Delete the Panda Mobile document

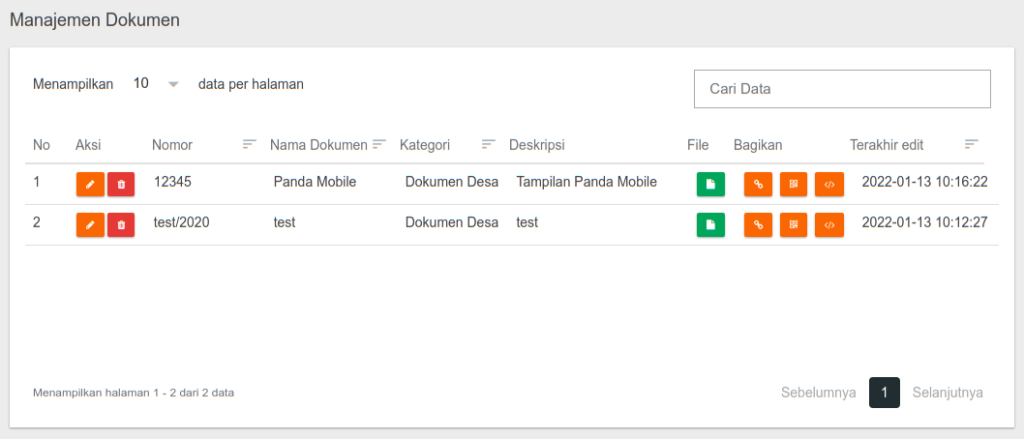[121, 184]
